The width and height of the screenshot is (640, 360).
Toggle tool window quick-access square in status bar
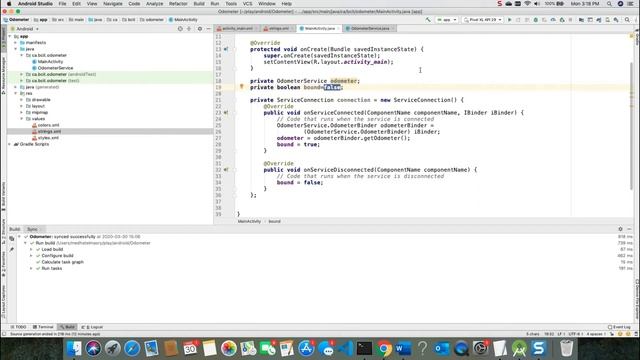4,334
